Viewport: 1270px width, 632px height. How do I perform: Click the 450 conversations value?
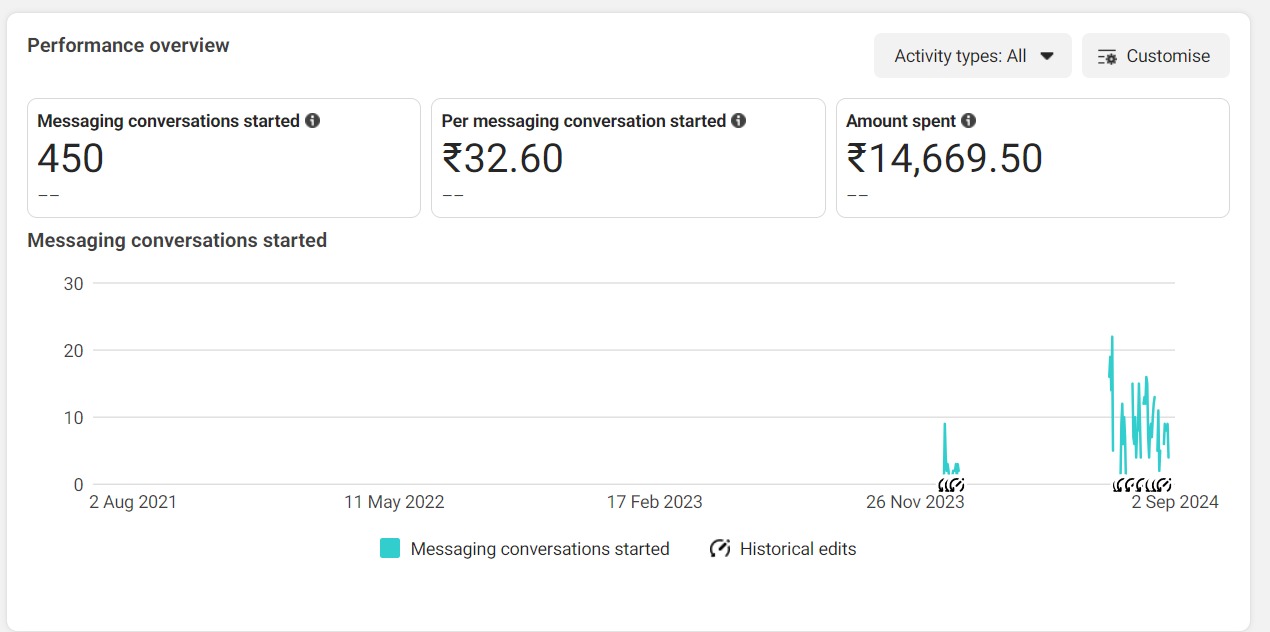70,159
